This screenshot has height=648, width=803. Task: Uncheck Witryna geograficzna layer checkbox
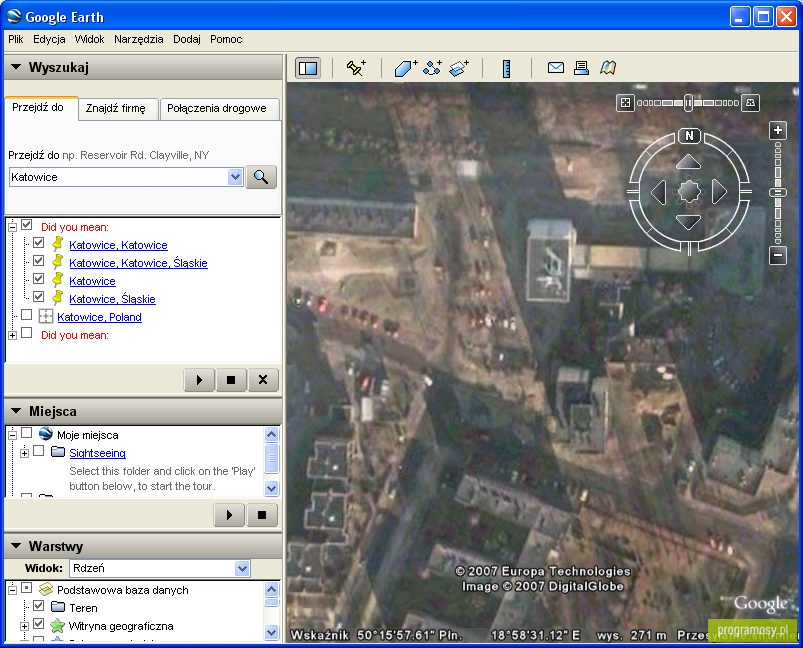tap(38, 623)
